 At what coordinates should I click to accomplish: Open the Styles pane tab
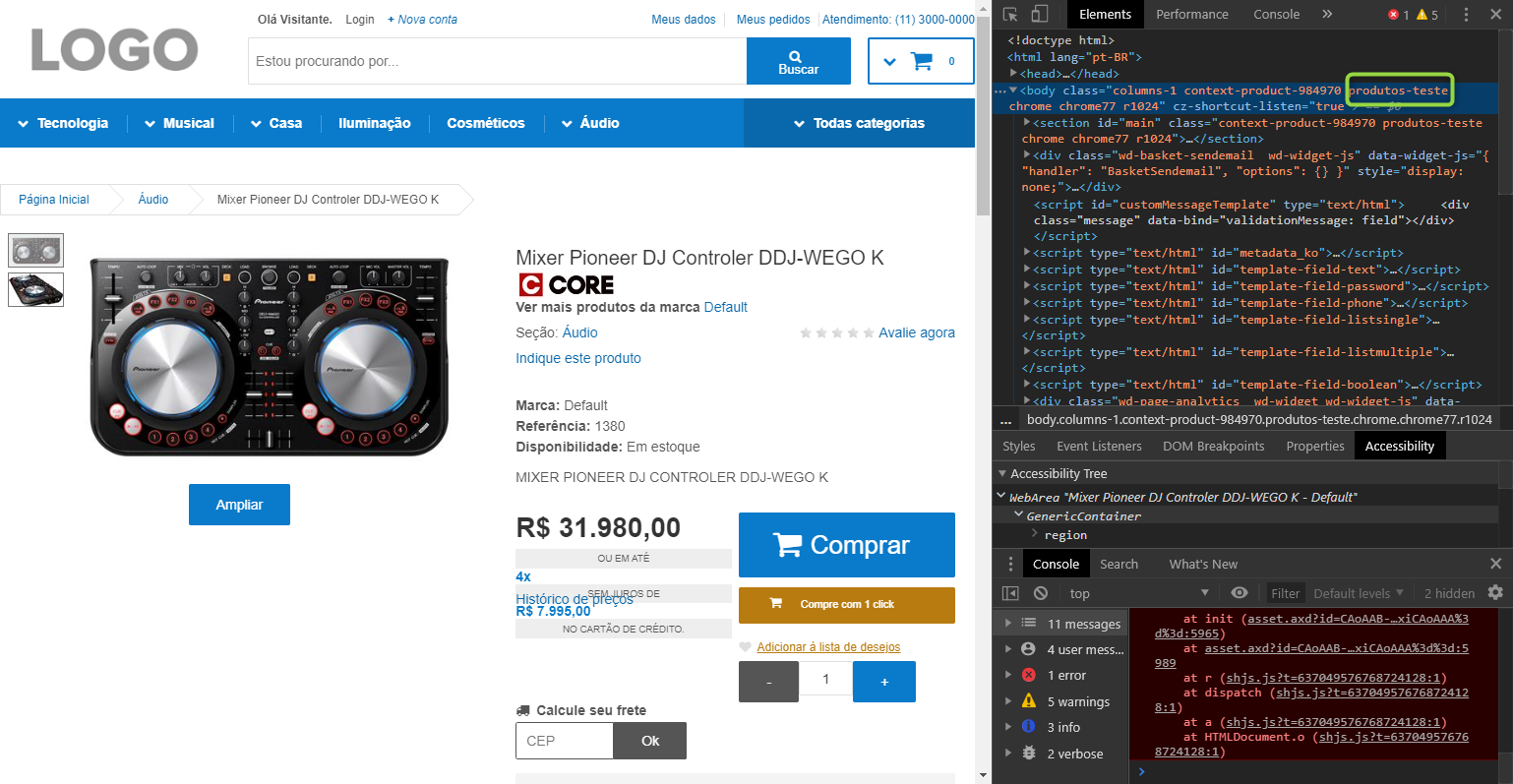pos(1018,446)
